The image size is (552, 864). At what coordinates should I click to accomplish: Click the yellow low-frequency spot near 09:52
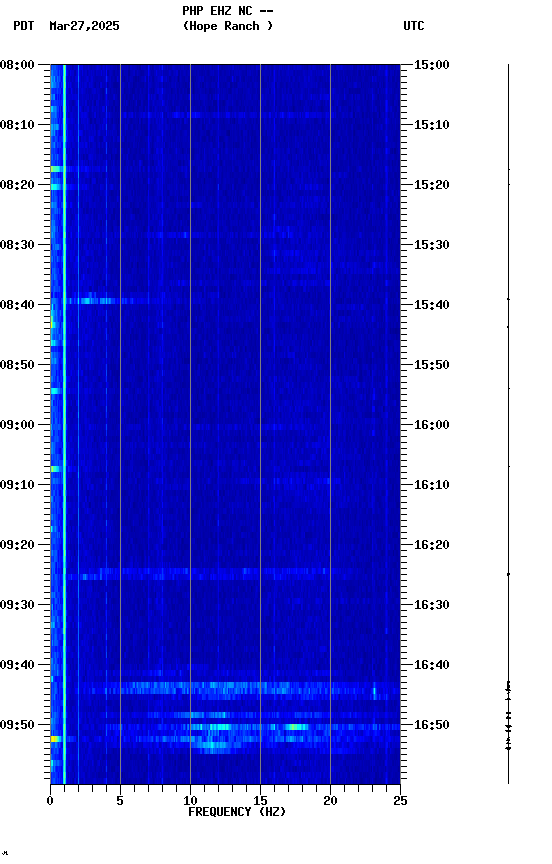coord(55,739)
